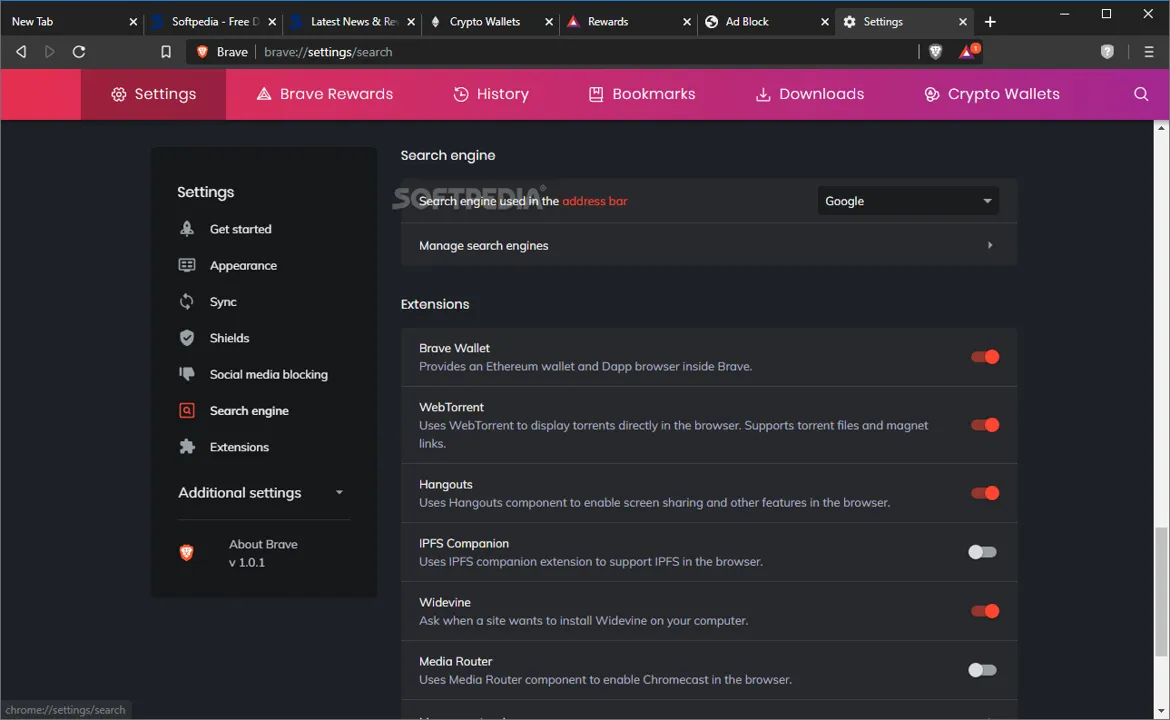The width and height of the screenshot is (1170, 720).
Task: Toggle off the Hangouts extension
Action: (984, 492)
